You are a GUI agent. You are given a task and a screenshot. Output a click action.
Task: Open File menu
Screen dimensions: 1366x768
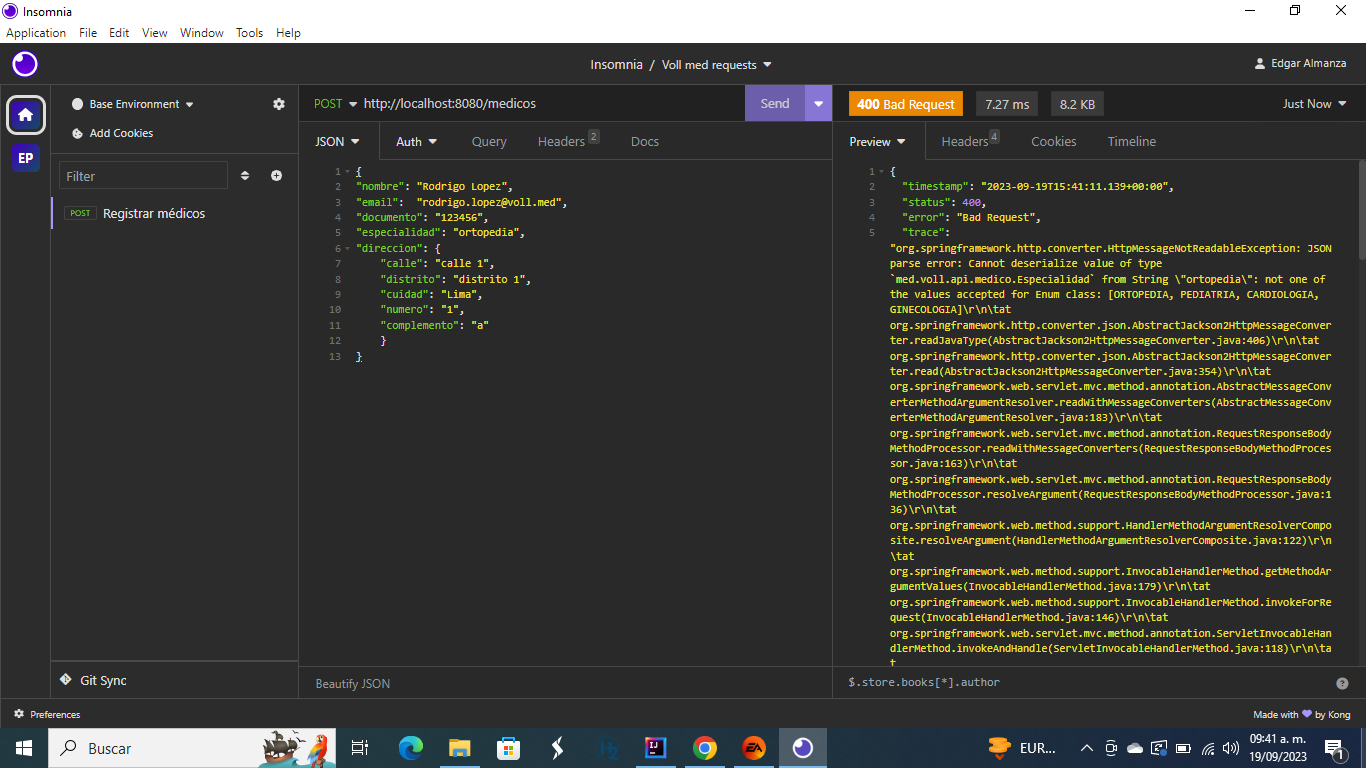coord(88,32)
